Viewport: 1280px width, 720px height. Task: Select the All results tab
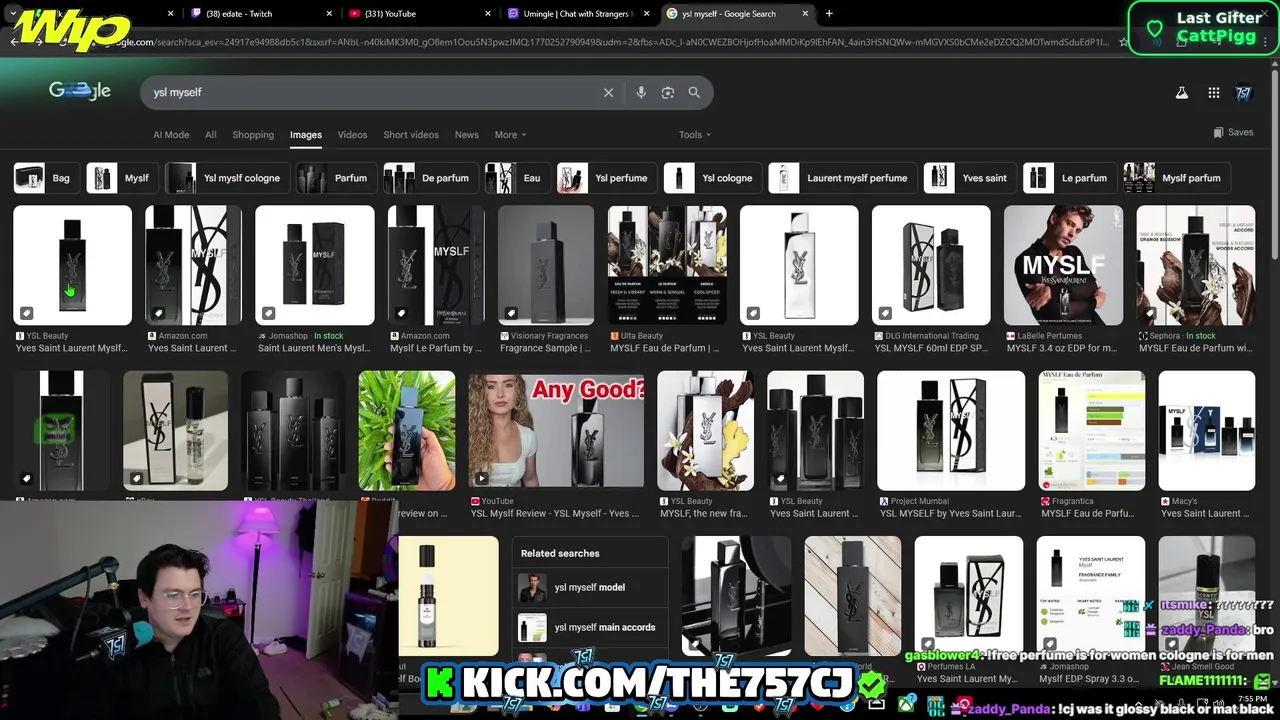tap(211, 135)
